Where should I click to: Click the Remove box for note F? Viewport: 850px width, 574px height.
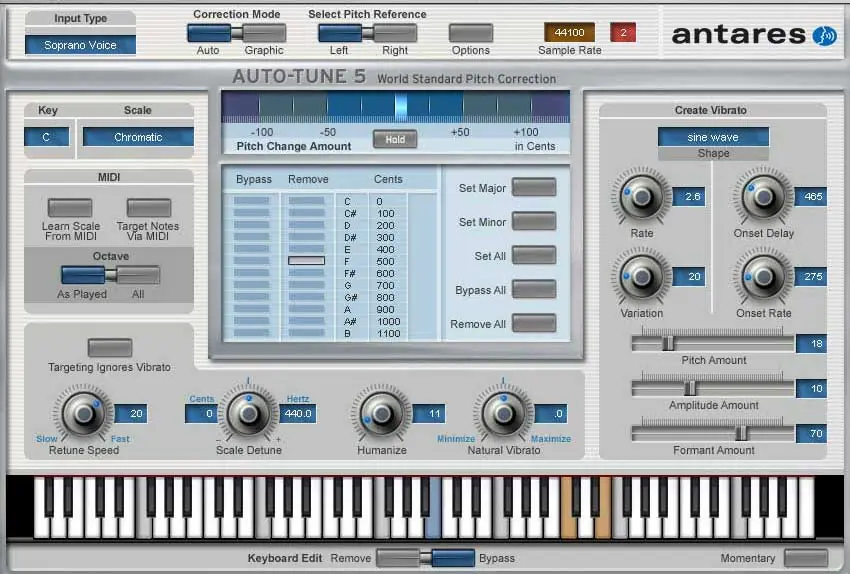point(306,261)
